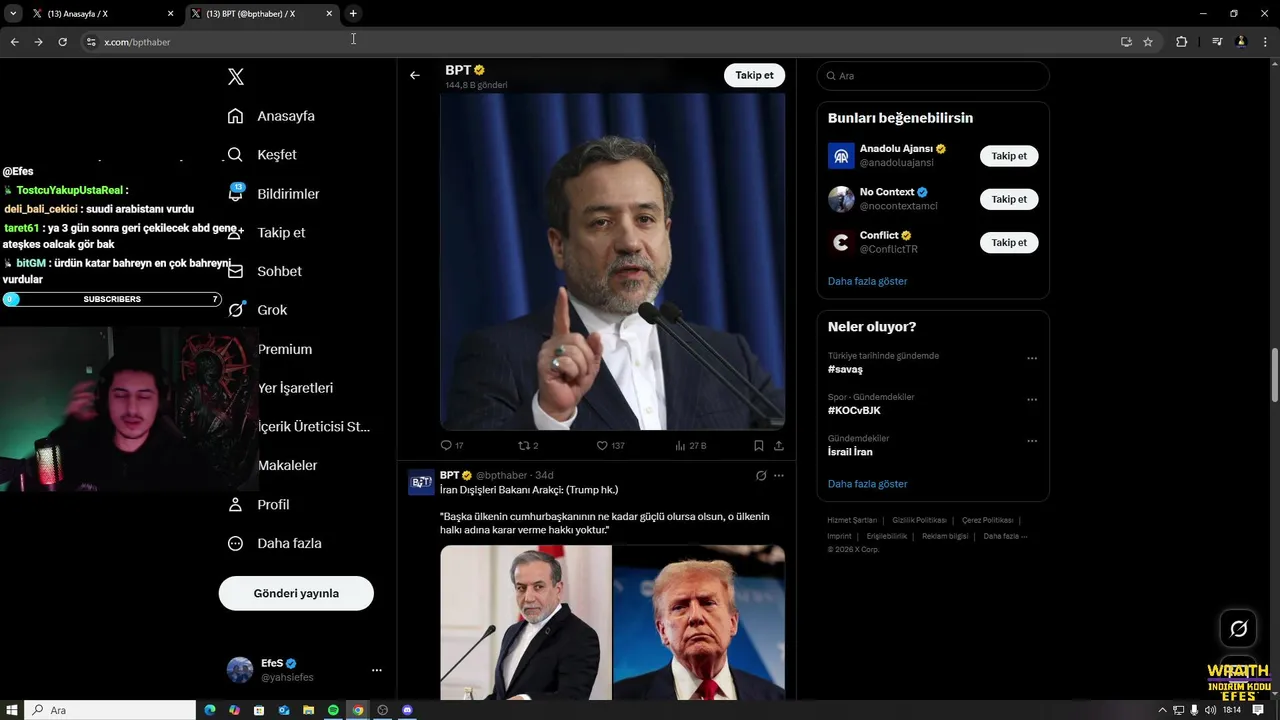
Task: Open options for İsrail İran trend
Action: coord(1032,441)
